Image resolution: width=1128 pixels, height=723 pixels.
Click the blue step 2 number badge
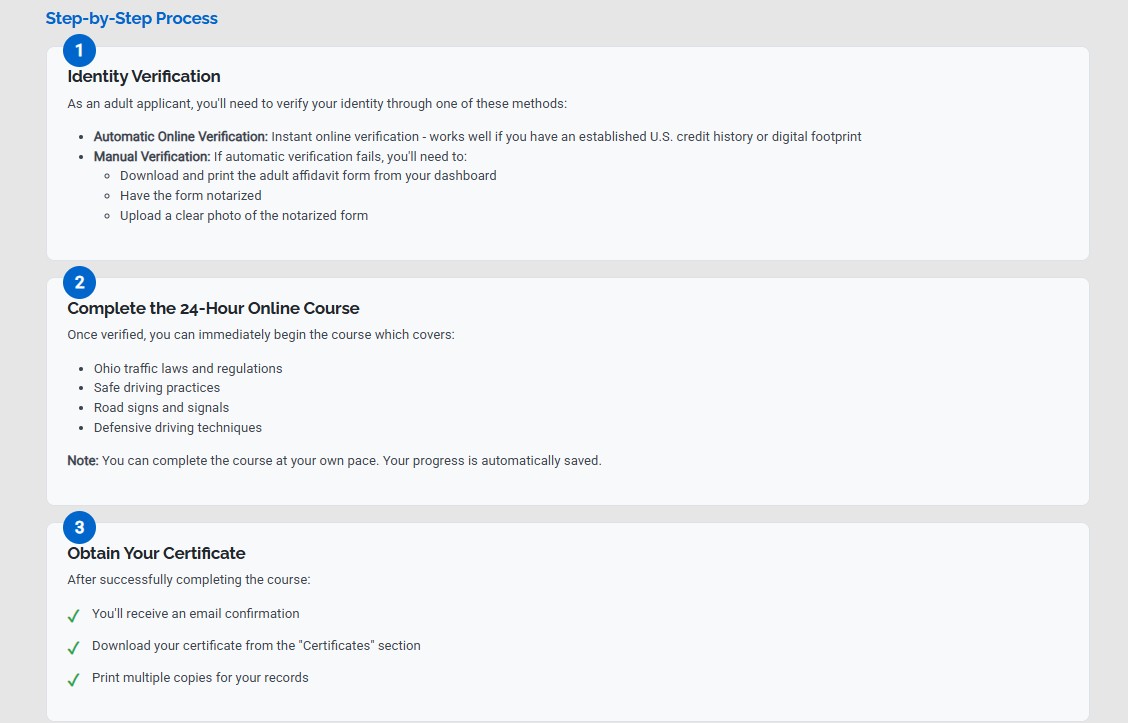tap(79, 282)
